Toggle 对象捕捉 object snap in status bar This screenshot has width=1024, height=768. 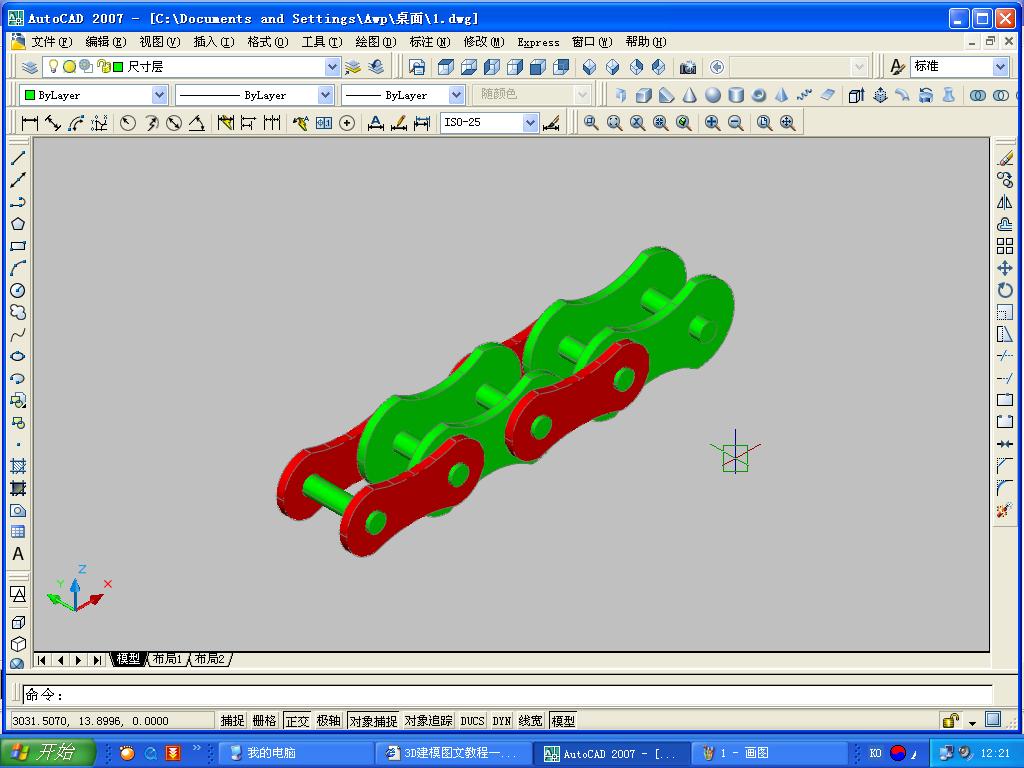tap(373, 720)
